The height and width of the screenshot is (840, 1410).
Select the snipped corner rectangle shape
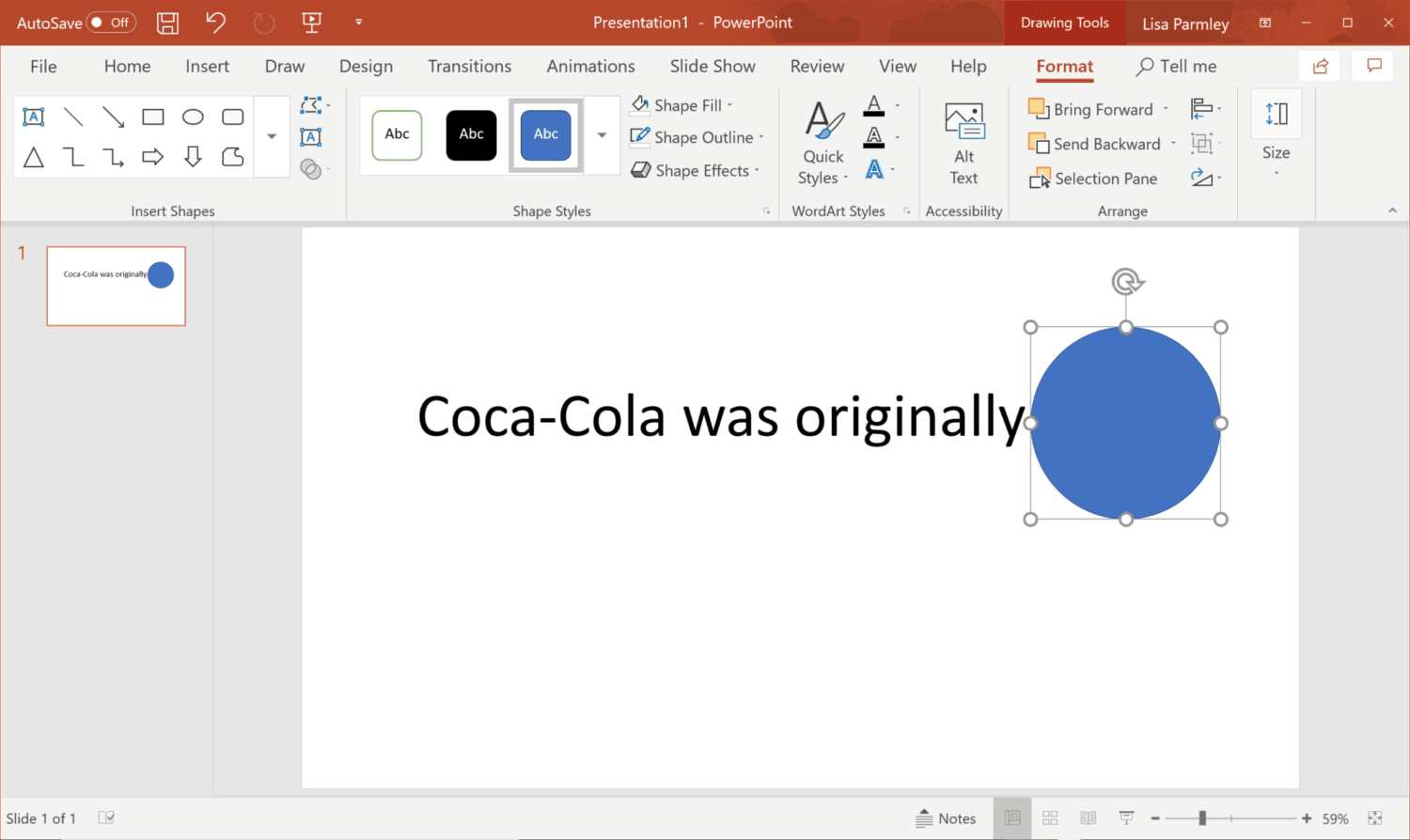click(233, 157)
